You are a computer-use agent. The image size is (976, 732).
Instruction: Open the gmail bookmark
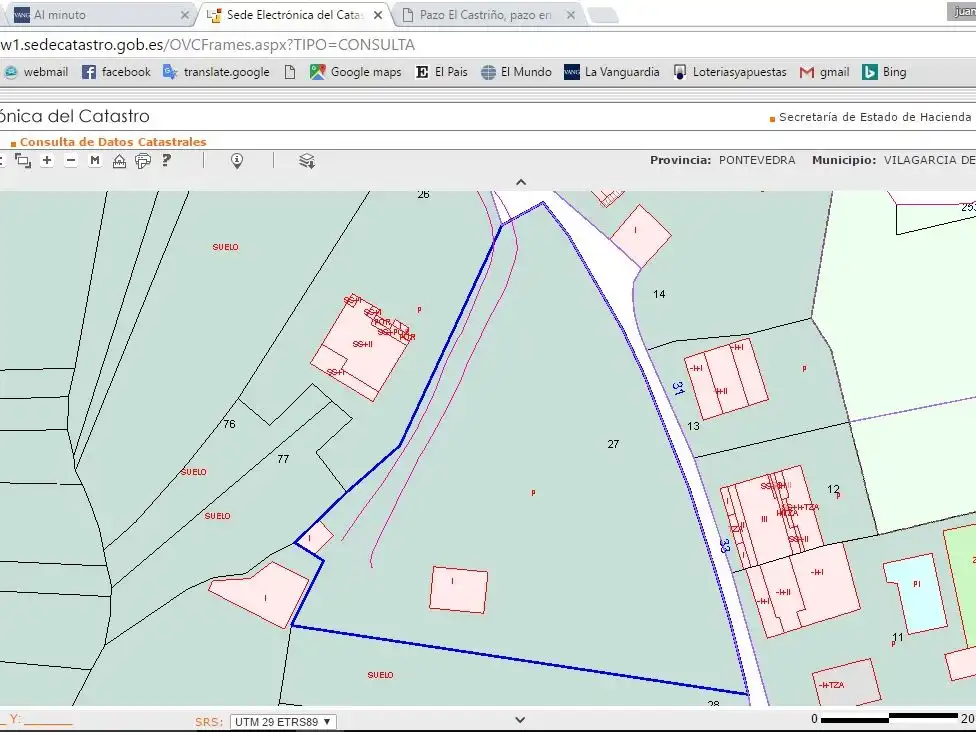coord(825,72)
